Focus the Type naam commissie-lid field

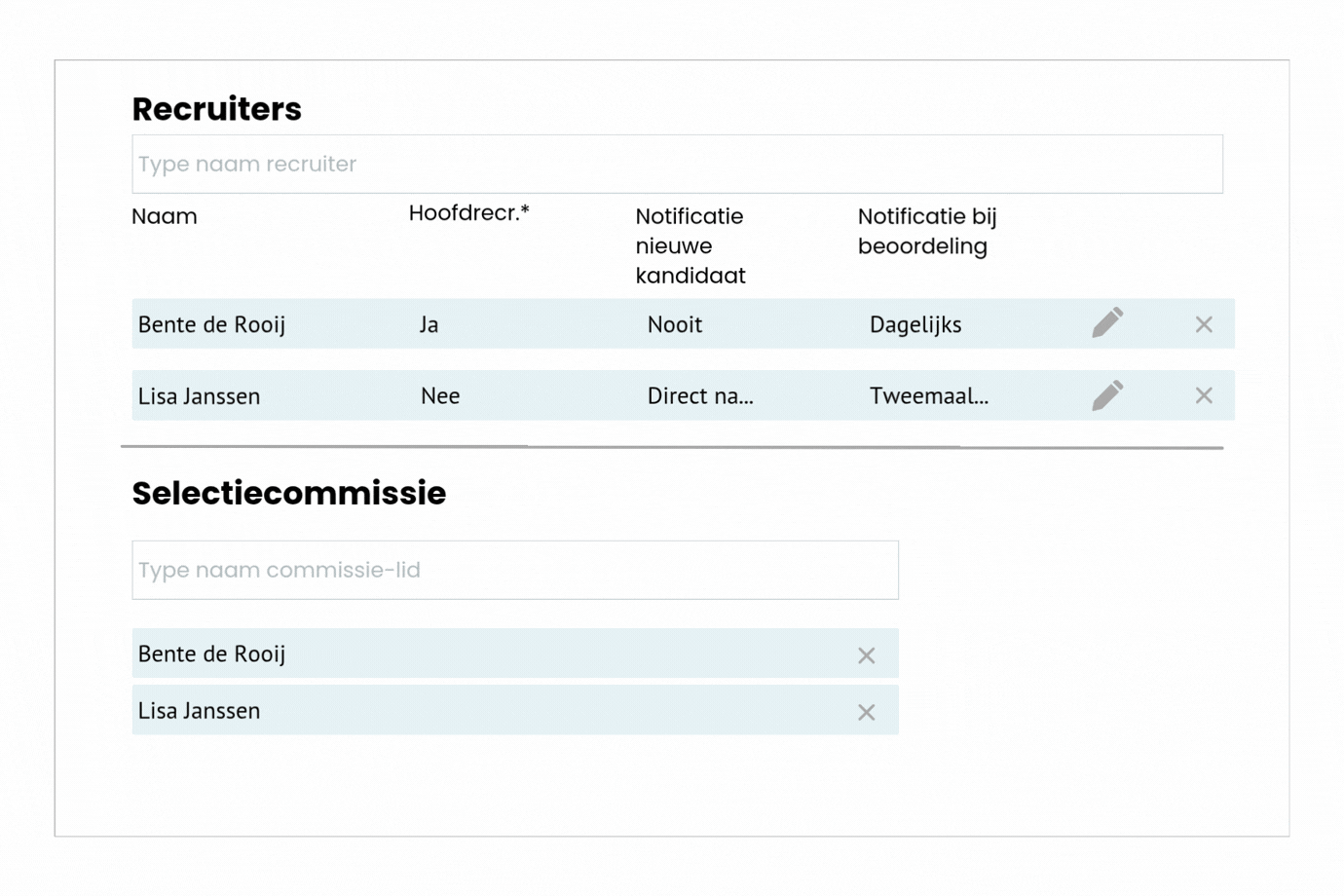coord(514,570)
